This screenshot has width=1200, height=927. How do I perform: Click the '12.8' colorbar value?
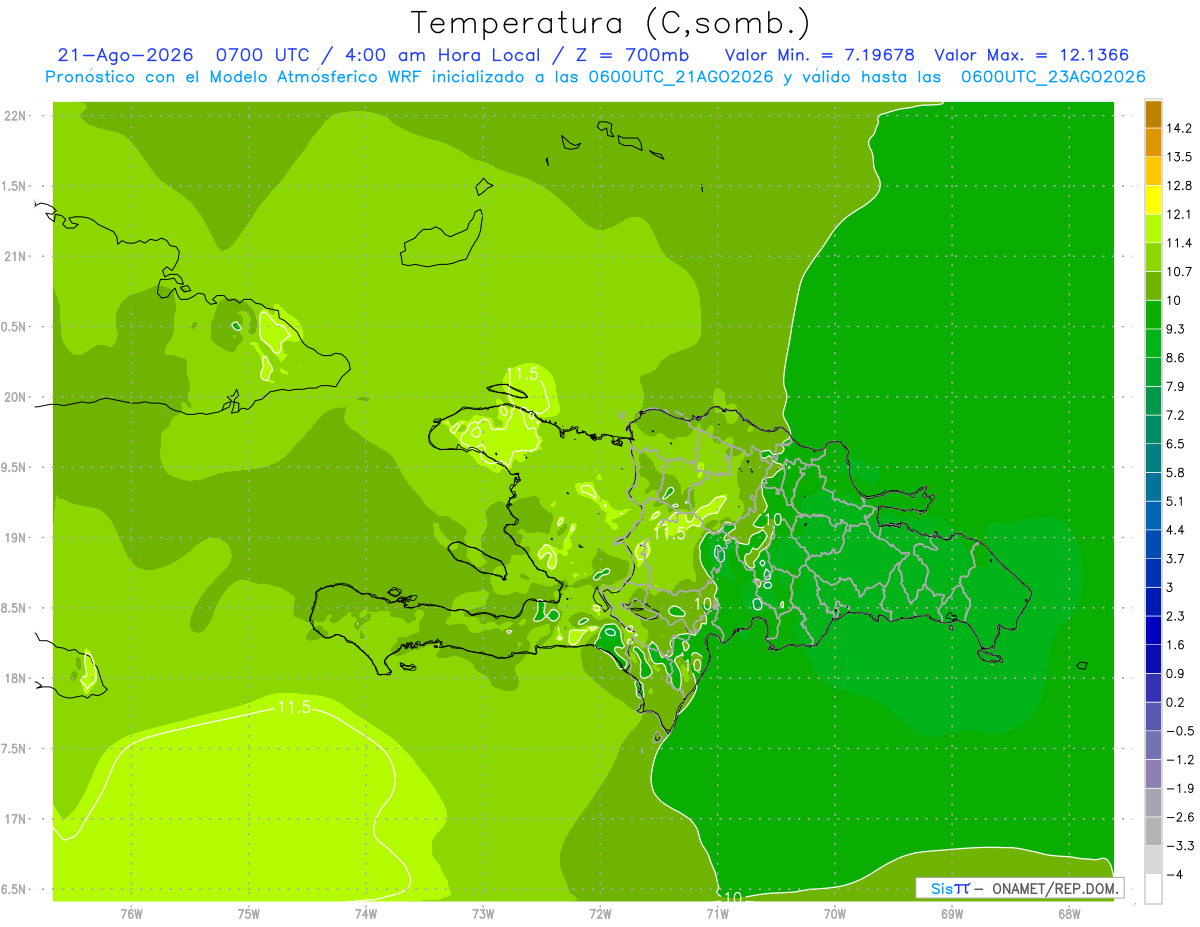click(1180, 186)
